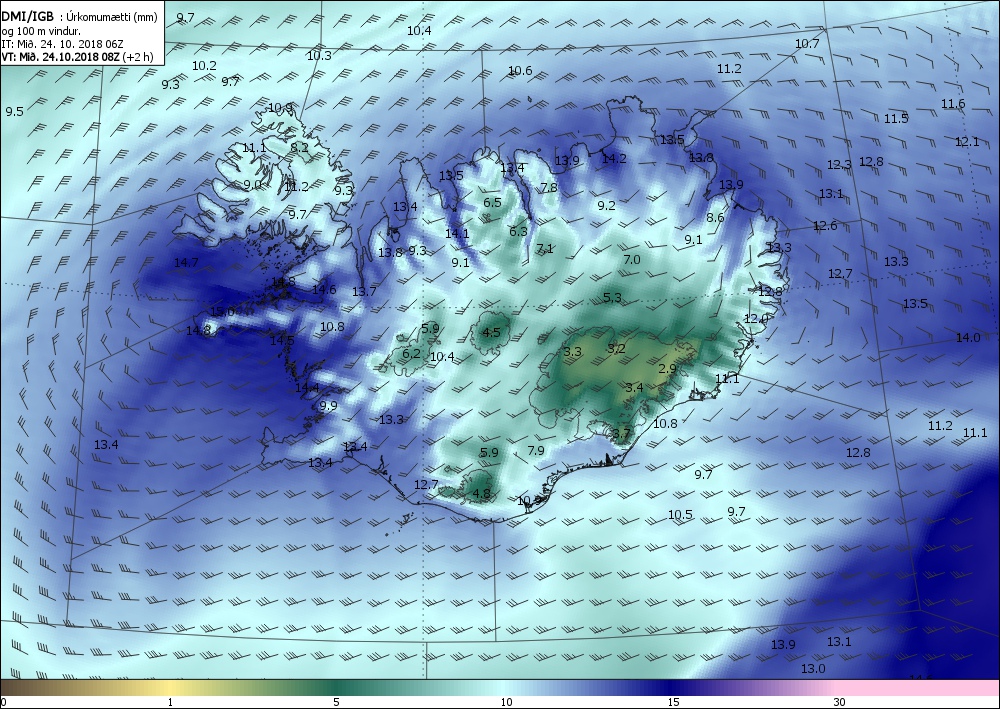Click the map value 10.7

(807, 44)
